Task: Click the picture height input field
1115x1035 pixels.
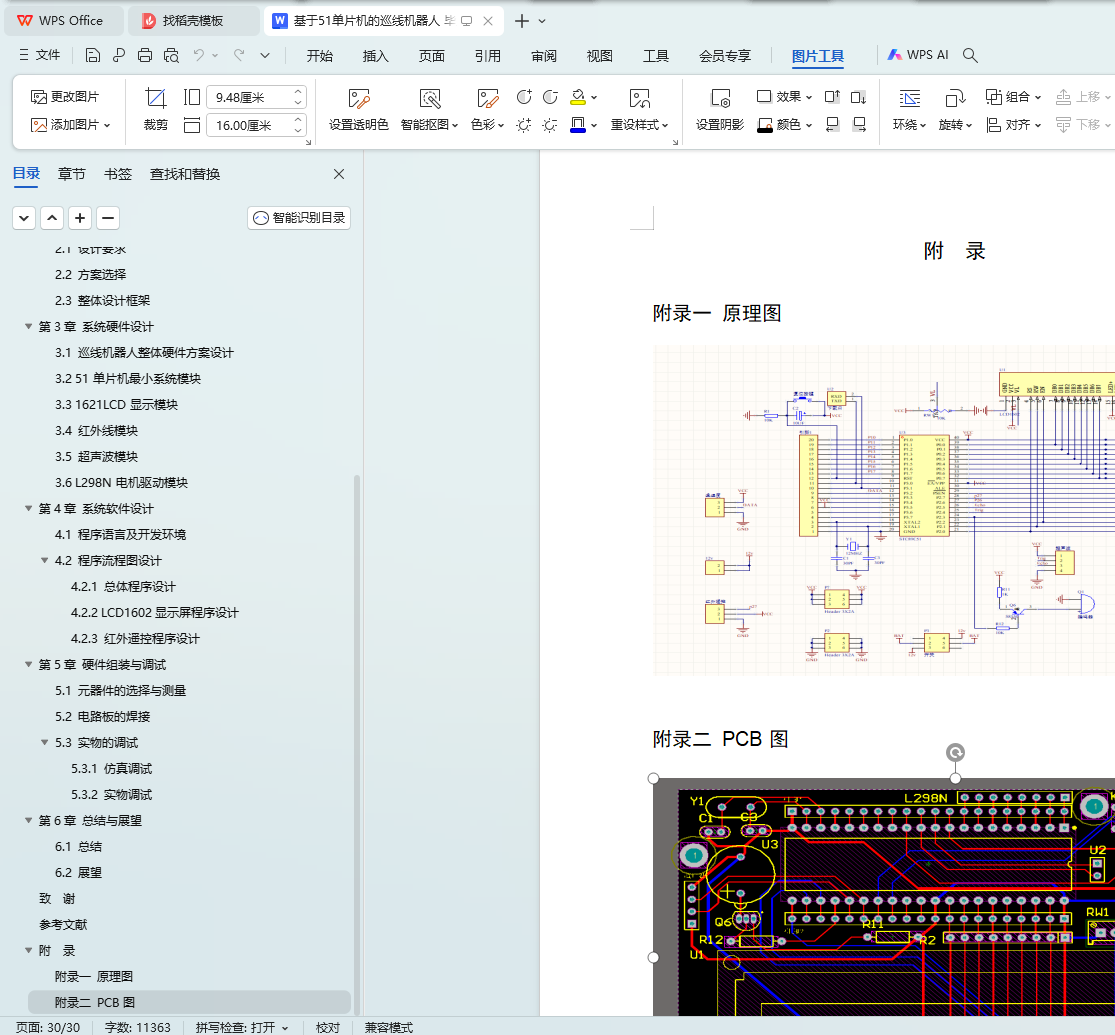Action: tap(249, 97)
